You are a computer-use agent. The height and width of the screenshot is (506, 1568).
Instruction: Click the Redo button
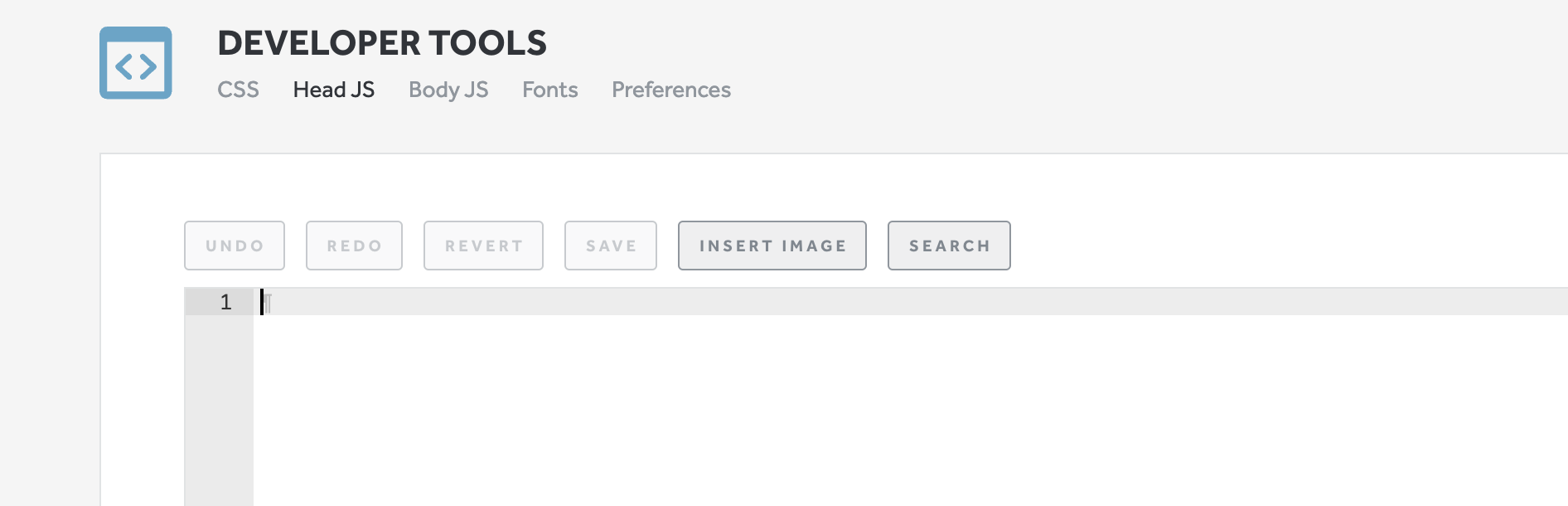[x=354, y=246]
